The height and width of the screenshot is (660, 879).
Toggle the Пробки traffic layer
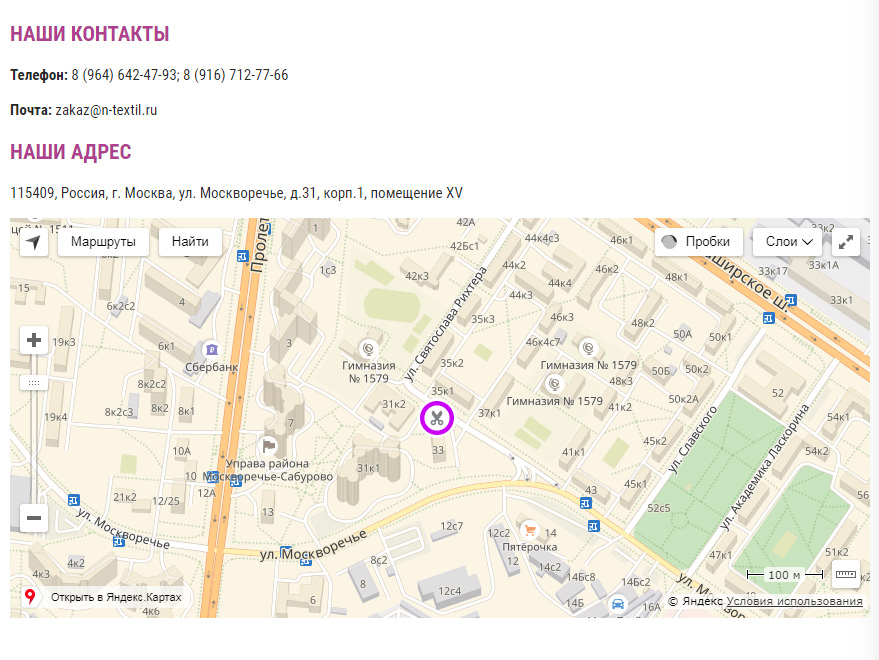coord(699,242)
